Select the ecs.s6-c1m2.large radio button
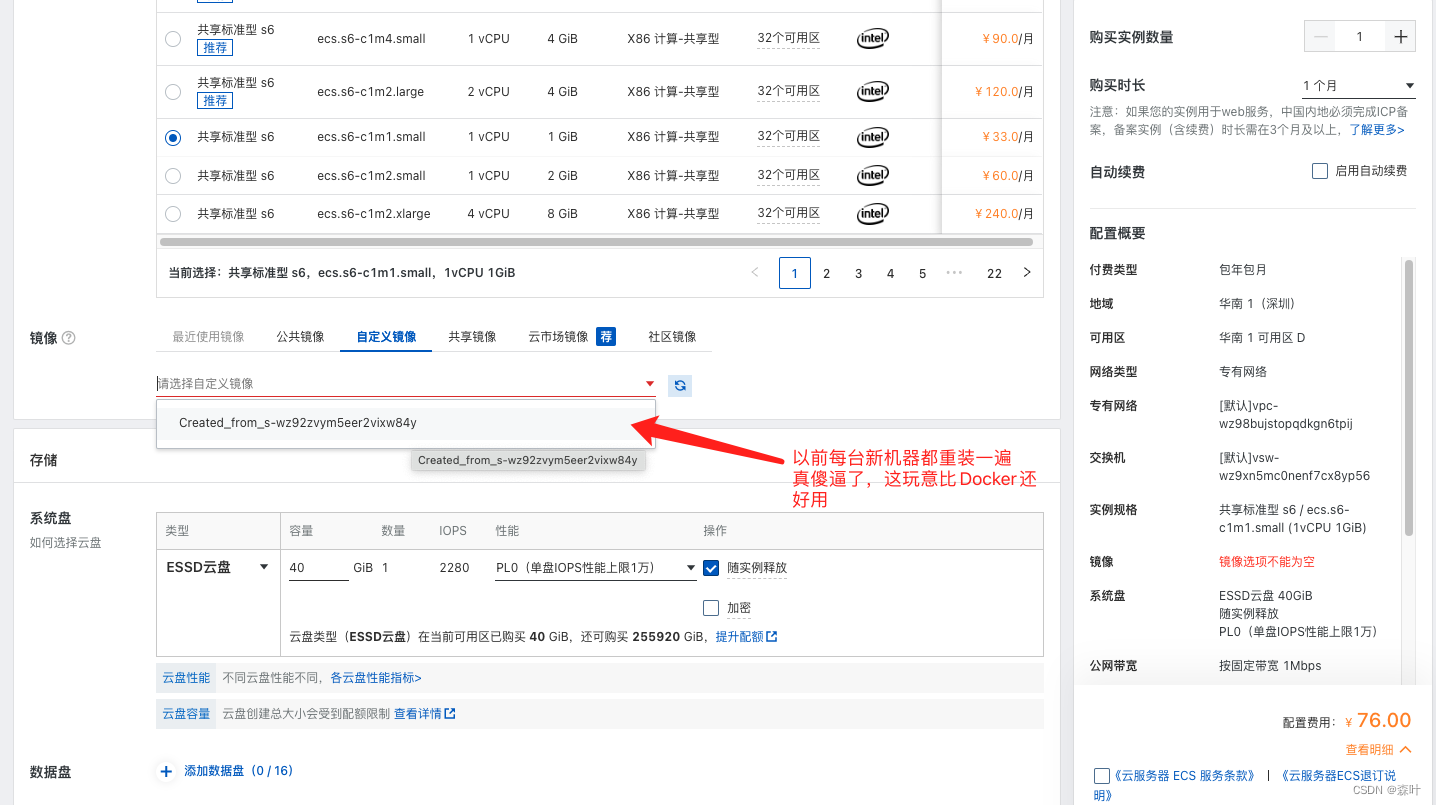1436x805 pixels. click(x=173, y=92)
